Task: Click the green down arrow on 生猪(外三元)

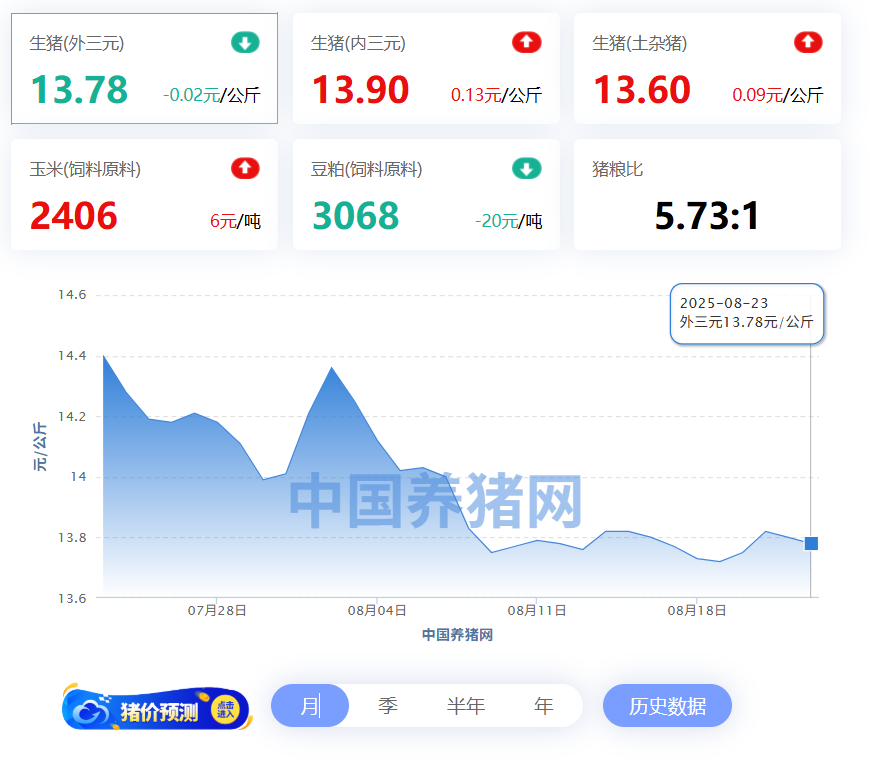Action: (245, 42)
